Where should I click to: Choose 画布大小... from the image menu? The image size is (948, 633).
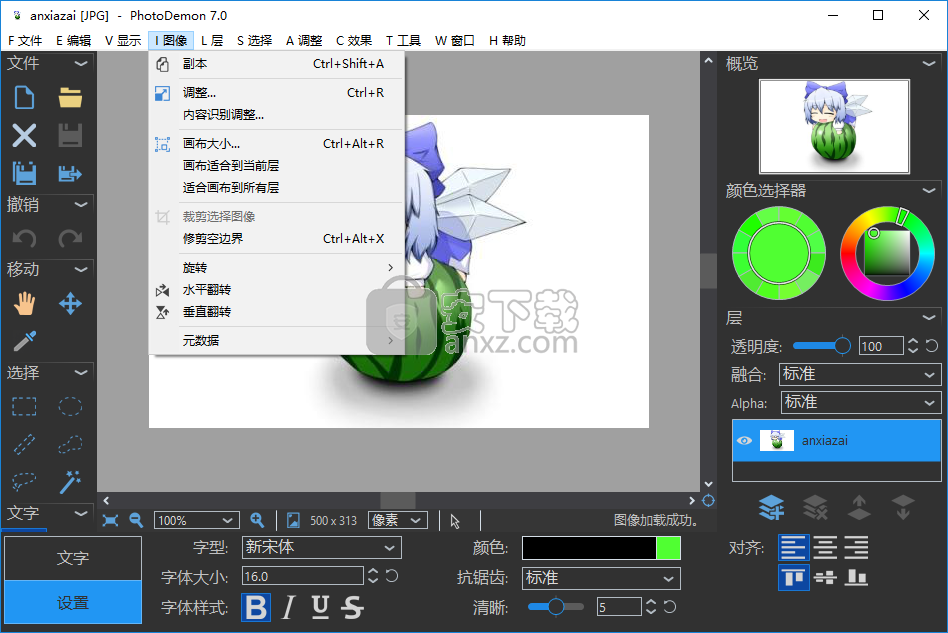[276, 144]
